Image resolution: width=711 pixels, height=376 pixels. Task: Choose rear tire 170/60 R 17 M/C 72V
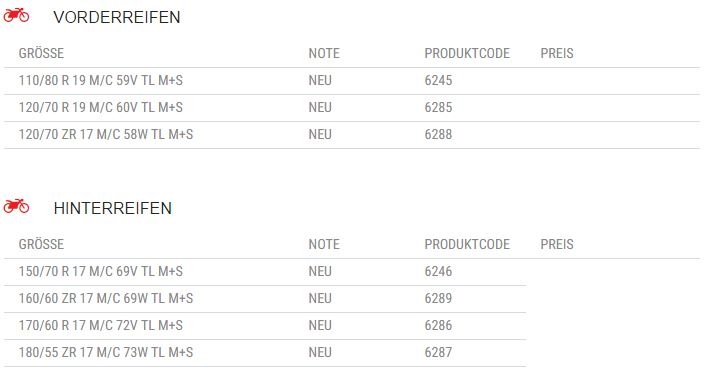(101, 325)
